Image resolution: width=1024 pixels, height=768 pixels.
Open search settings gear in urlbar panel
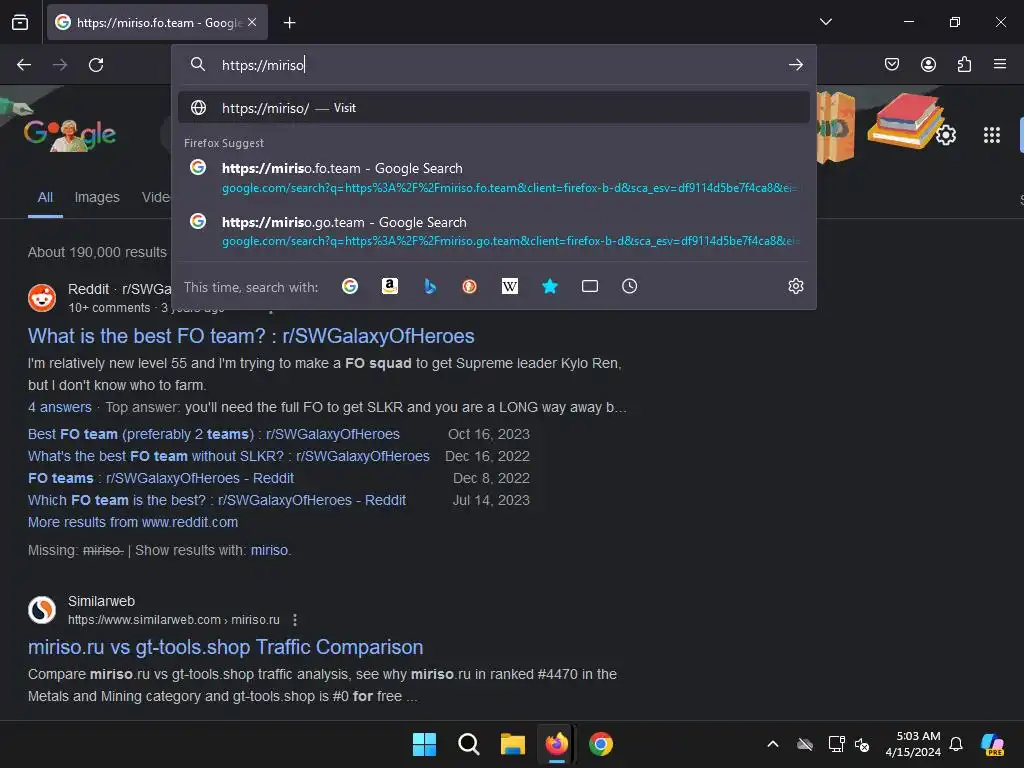[x=795, y=286]
